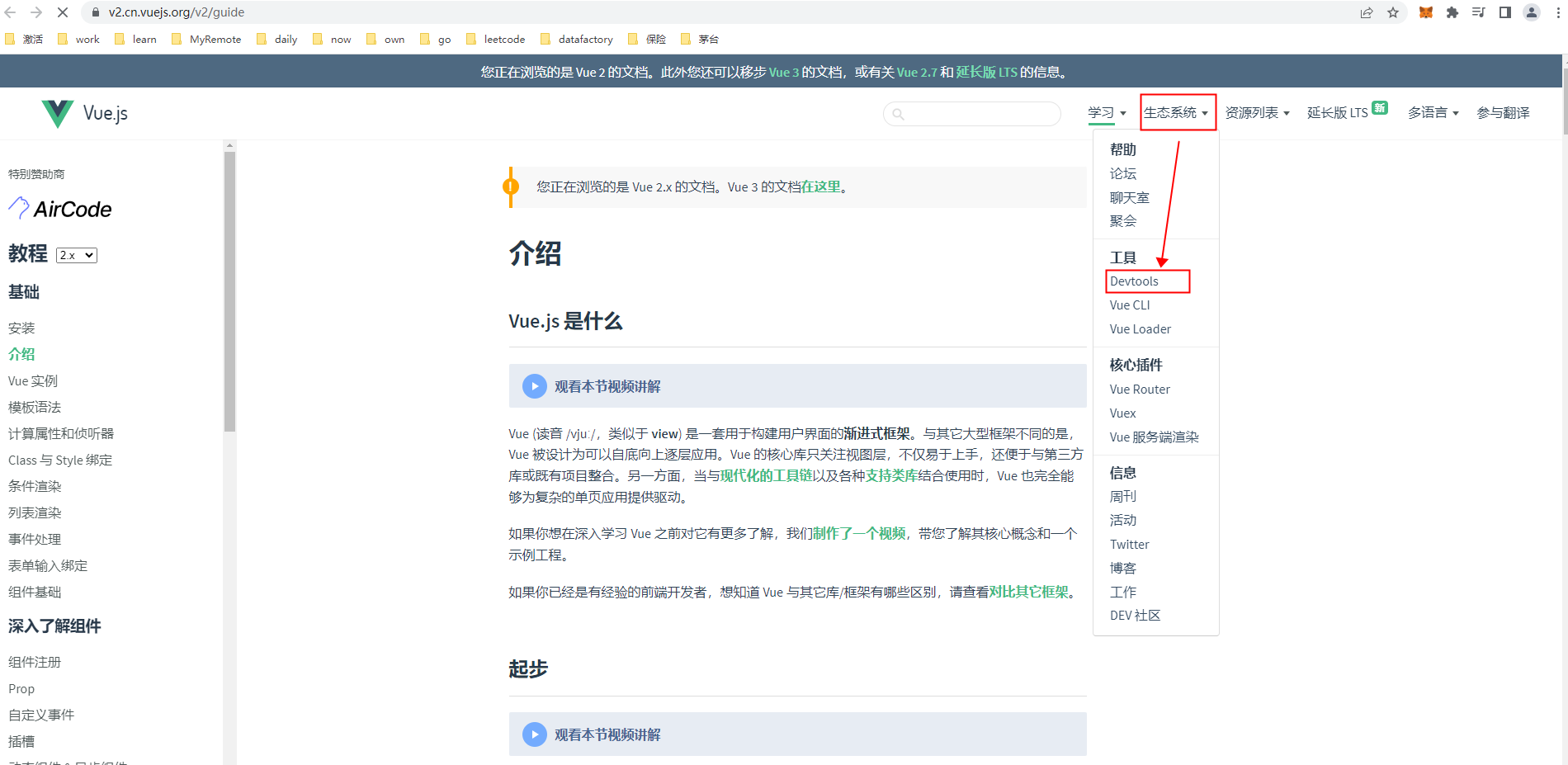Select Vue CLI in the dropdown menu
The image size is (1568, 765).
tap(1130, 305)
